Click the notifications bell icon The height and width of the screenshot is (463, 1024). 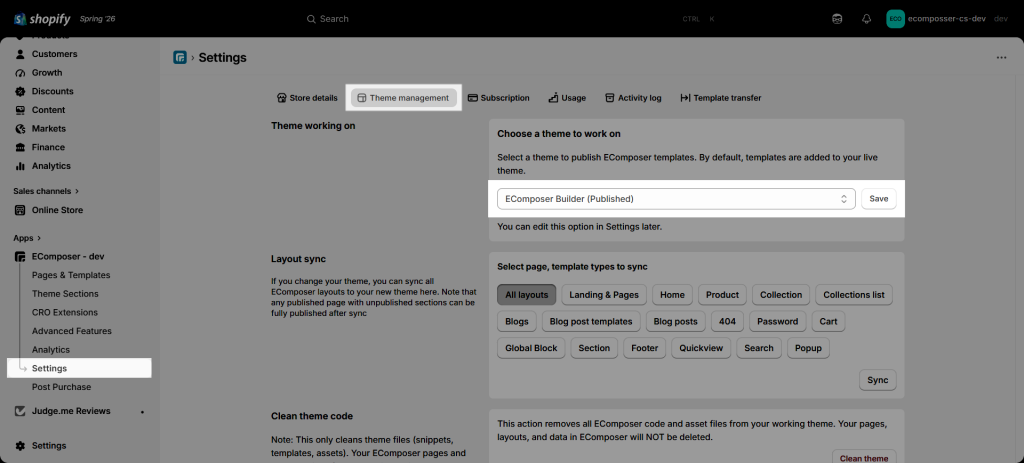(x=867, y=19)
